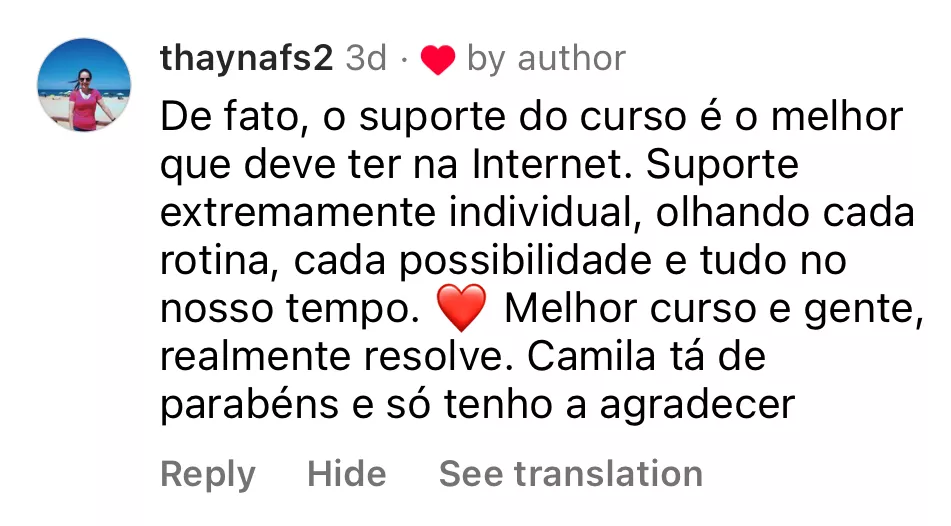Click the "by author" label

pos(546,60)
